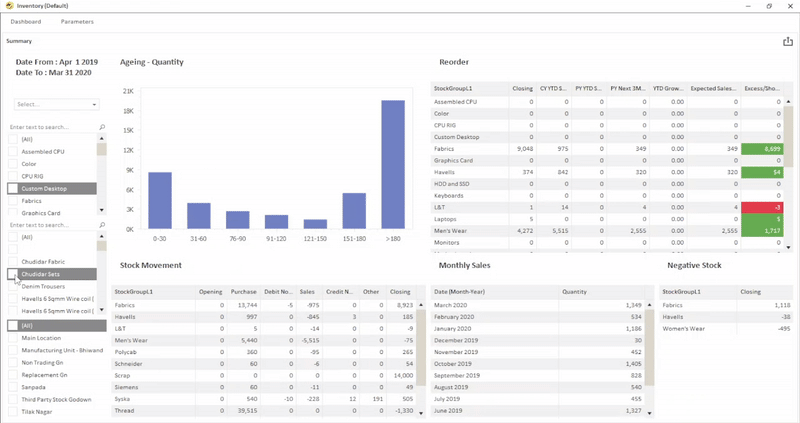Image resolution: width=800 pixels, height=423 pixels.
Task: Check the Chudidar Fabric checkbox
Action: [x=13, y=262]
